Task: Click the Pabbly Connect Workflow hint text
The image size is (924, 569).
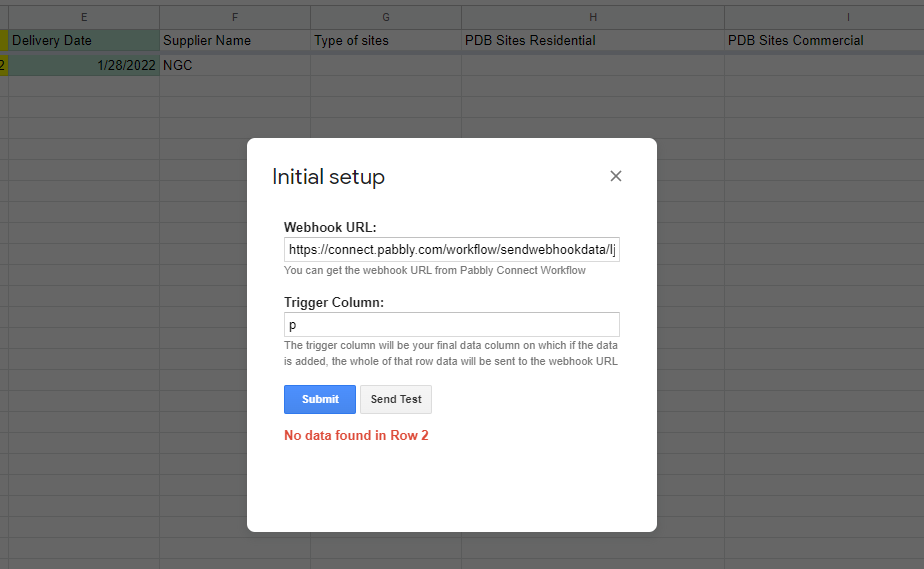Action: tap(435, 270)
